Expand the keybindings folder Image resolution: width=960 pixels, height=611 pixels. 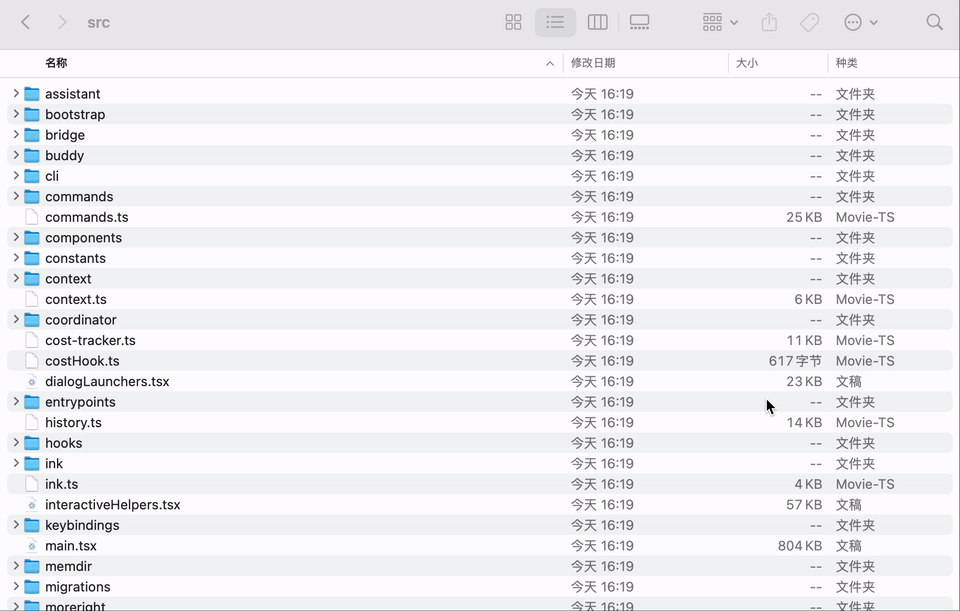[16, 525]
